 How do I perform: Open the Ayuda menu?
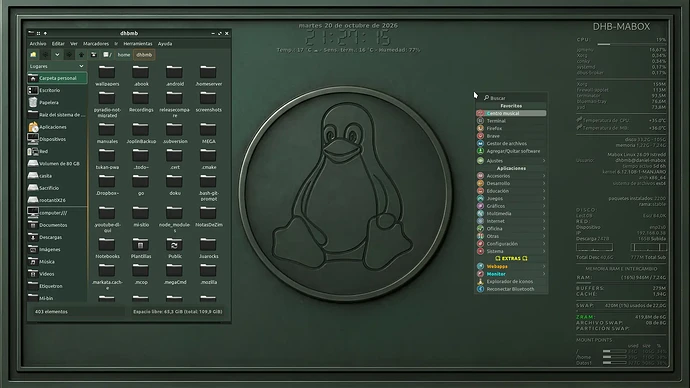coord(165,44)
